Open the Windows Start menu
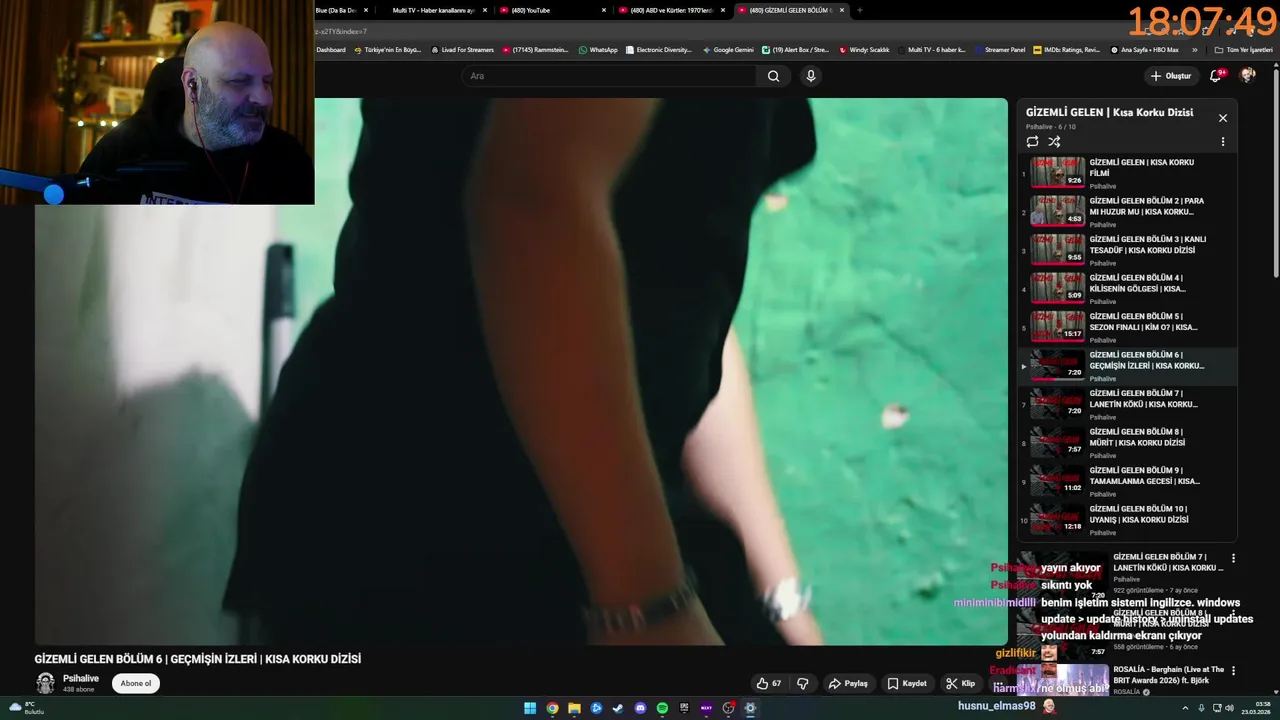This screenshot has height=720, width=1280. tap(530, 708)
